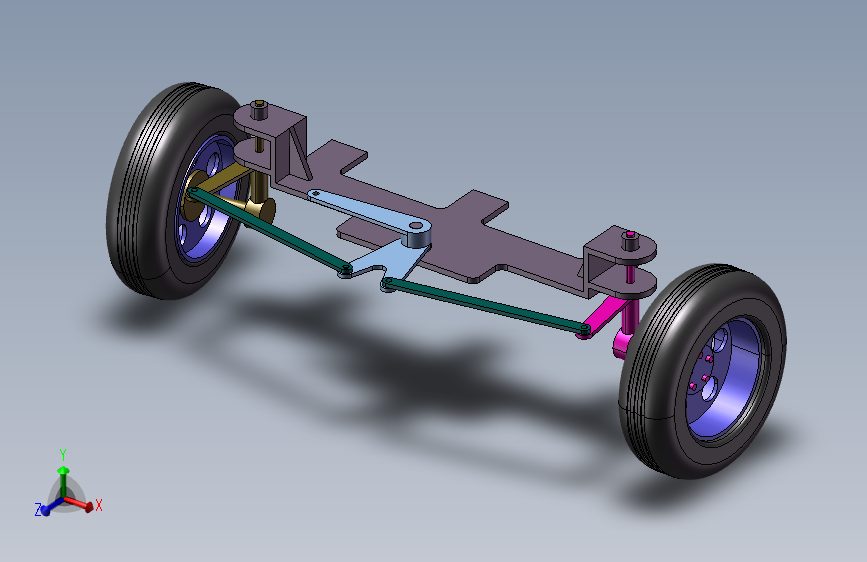Click the pin joining left tie rod to blue arm
The height and width of the screenshot is (562, 867).
(x=346, y=269)
